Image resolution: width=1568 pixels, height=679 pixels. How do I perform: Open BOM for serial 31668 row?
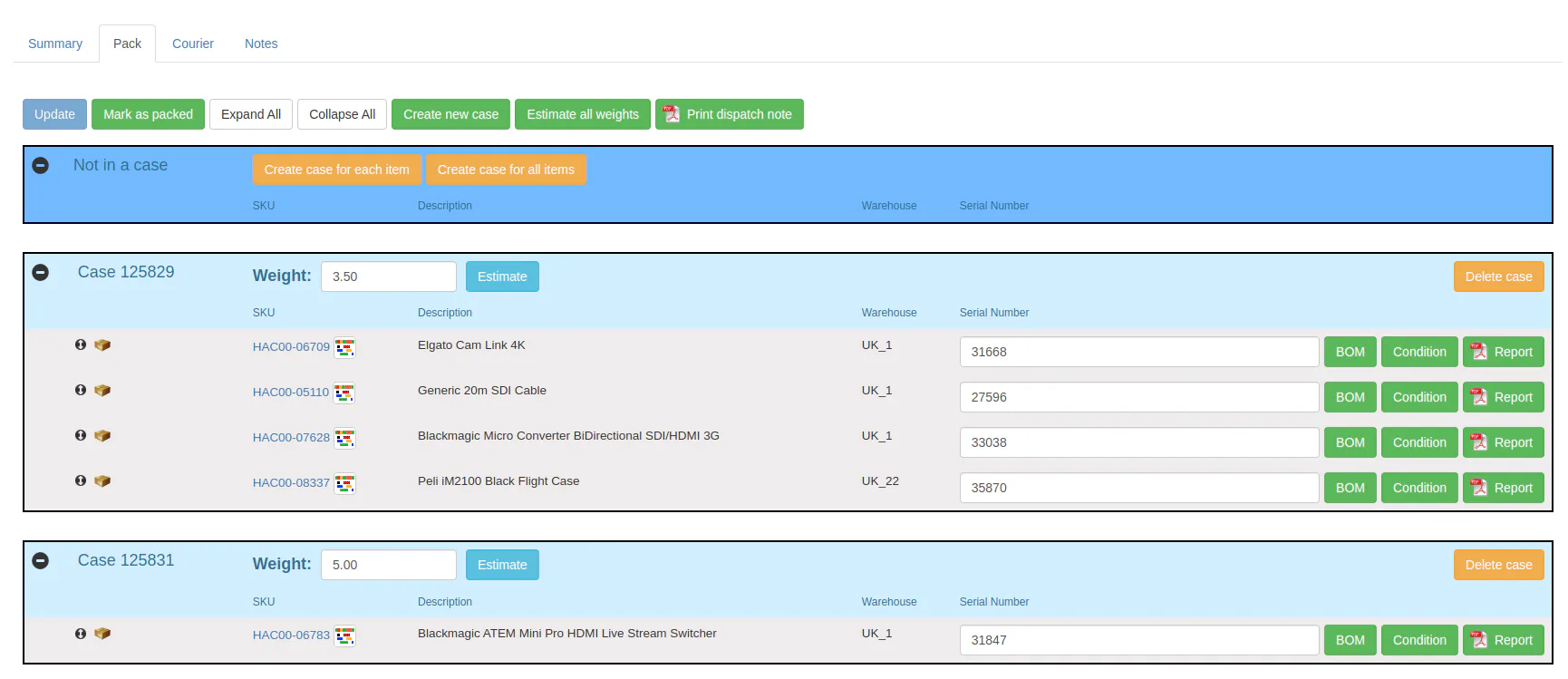(x=1350, y=352)
